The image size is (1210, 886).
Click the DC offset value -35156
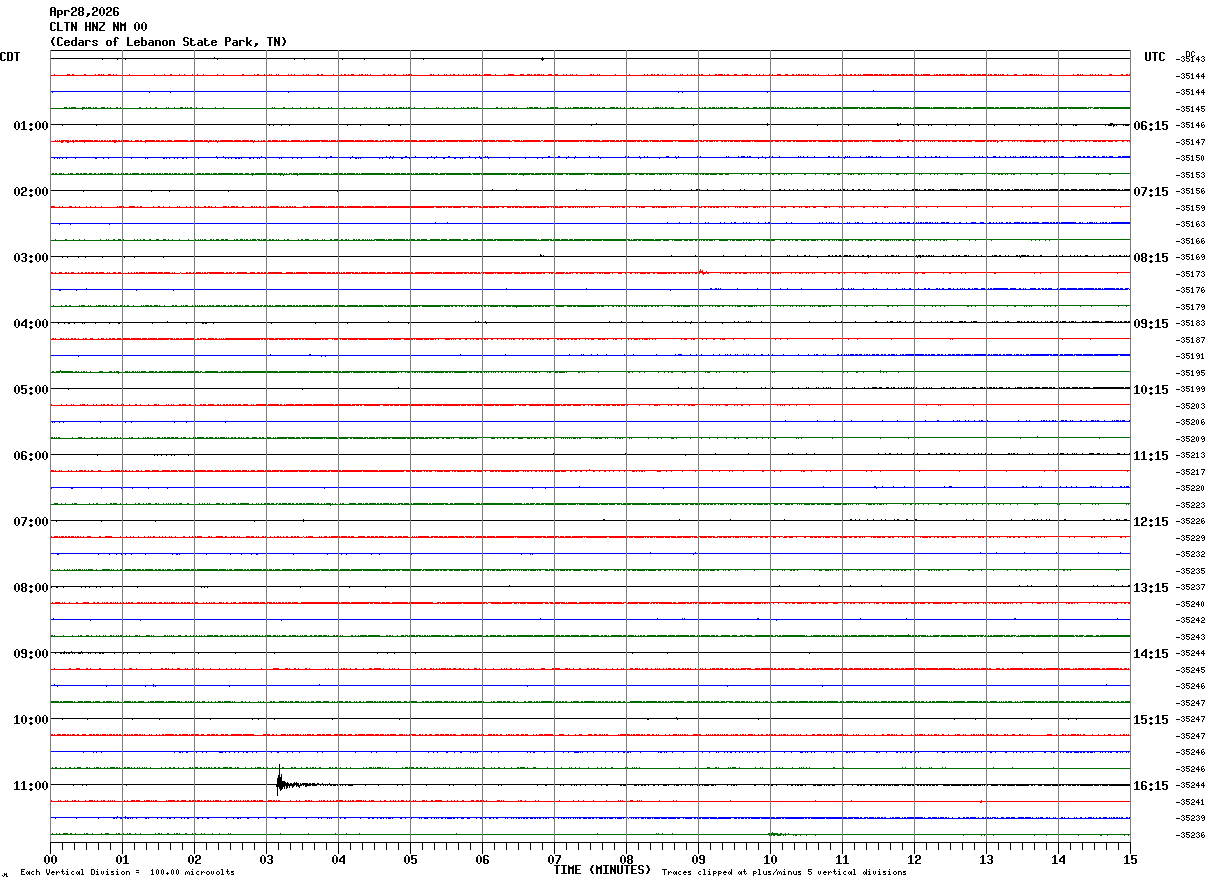[x=1190, y=192]
